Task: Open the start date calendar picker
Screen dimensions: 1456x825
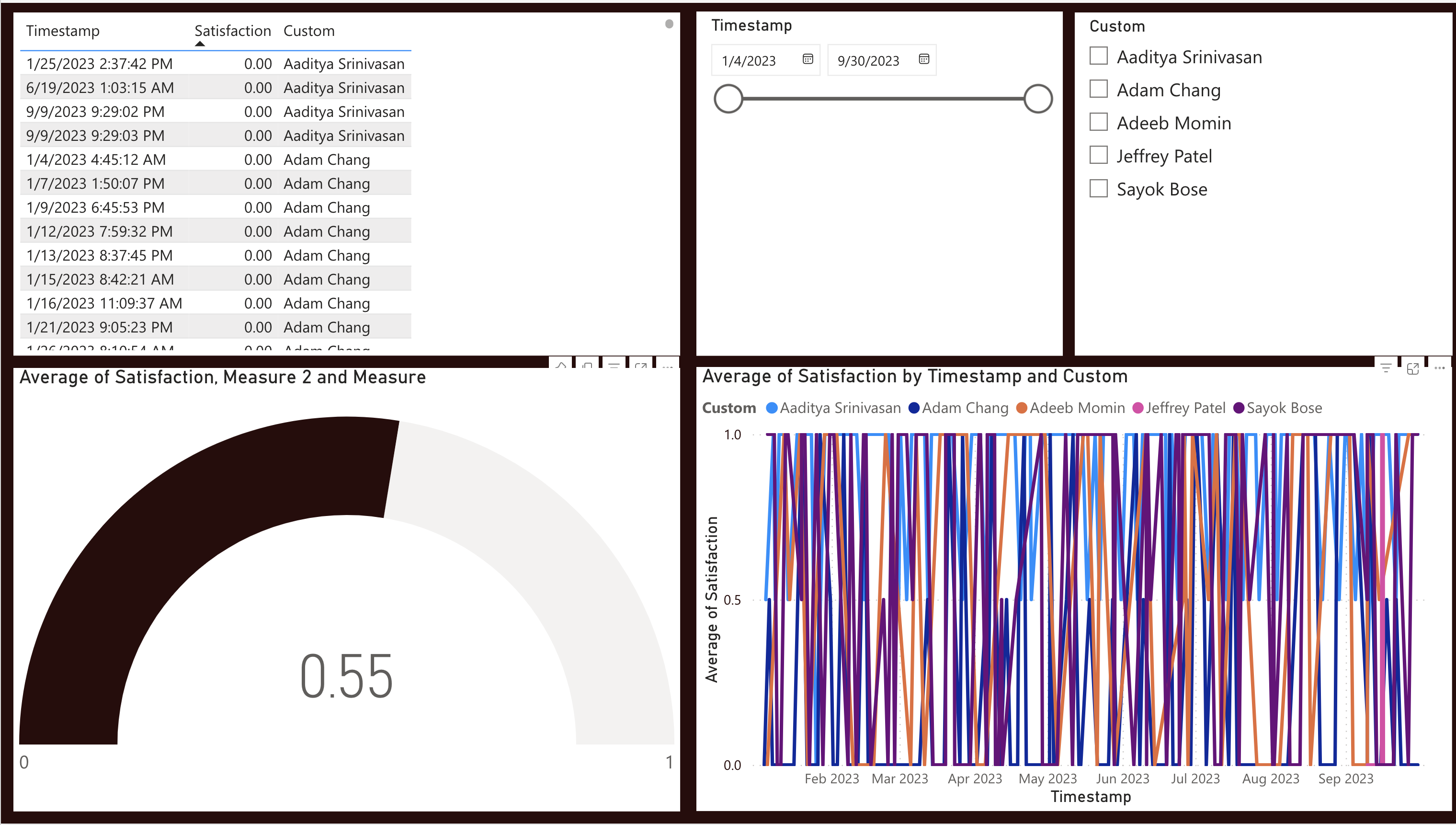Action: (x=808, y=59)
